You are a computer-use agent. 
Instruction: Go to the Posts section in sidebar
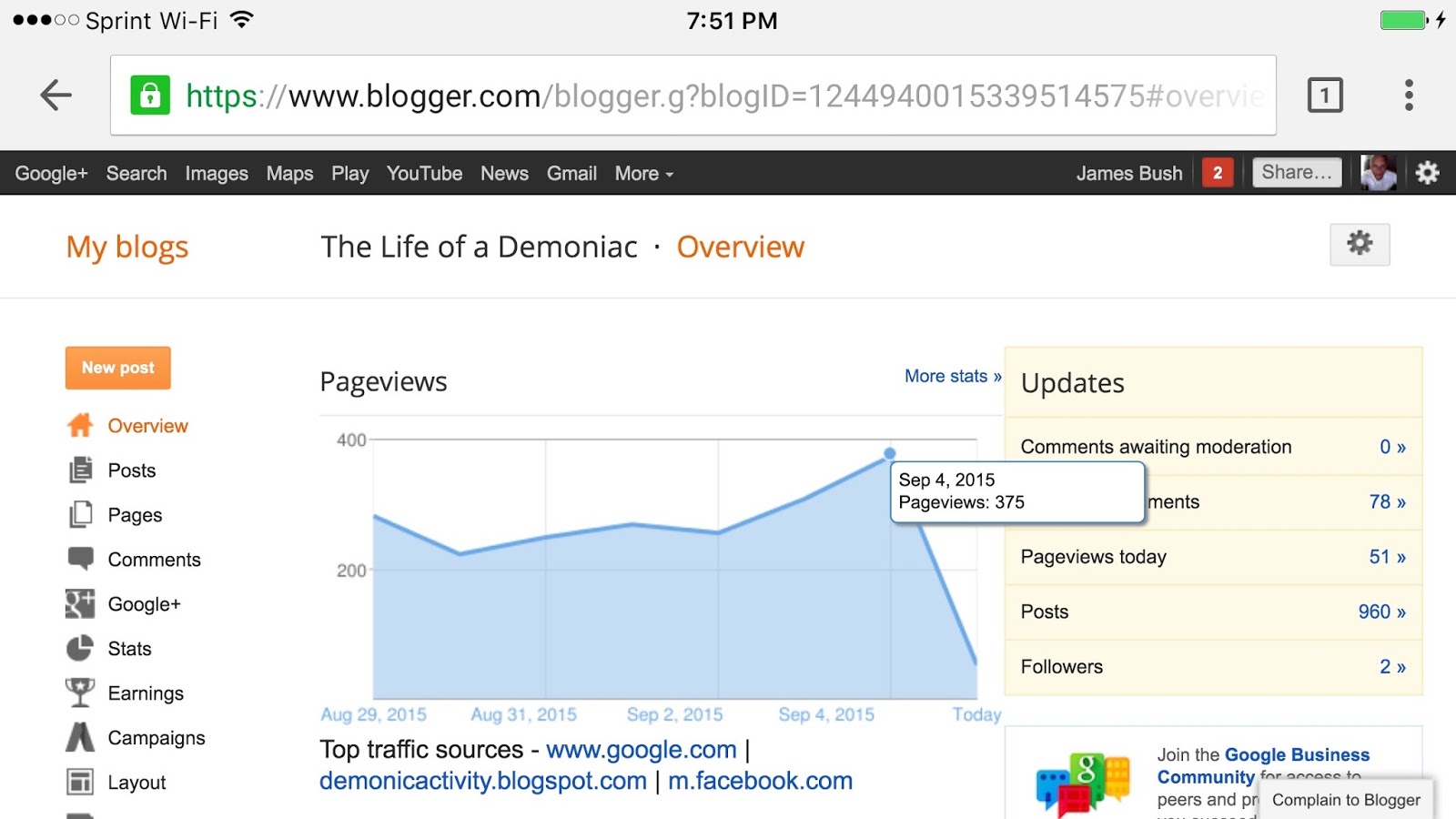pos(131,470)
